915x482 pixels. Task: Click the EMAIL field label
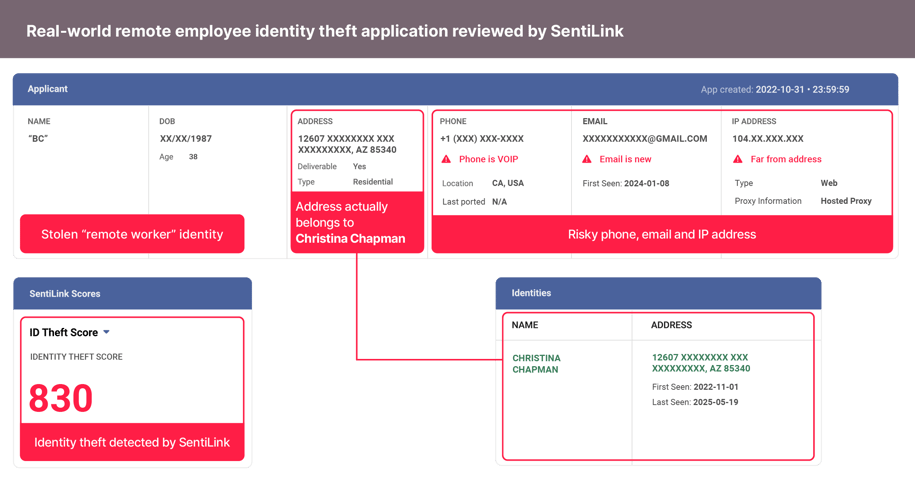[x=595, y=121]
